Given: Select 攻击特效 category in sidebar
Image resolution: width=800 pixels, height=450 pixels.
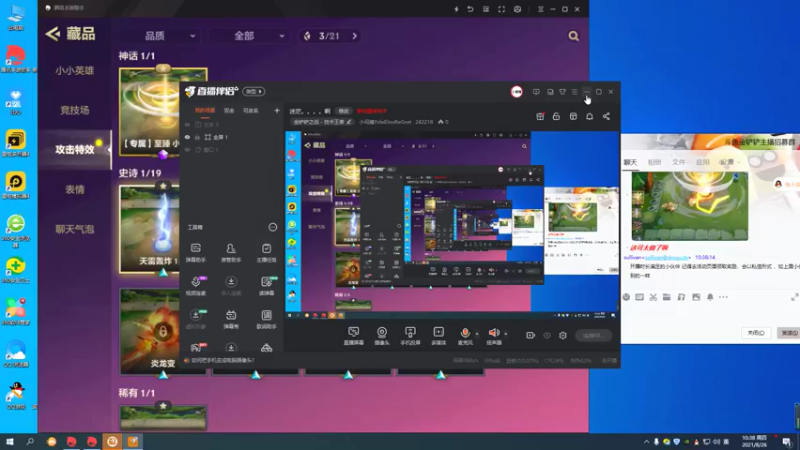Looking at the screenshot, I should pos(74,149).
